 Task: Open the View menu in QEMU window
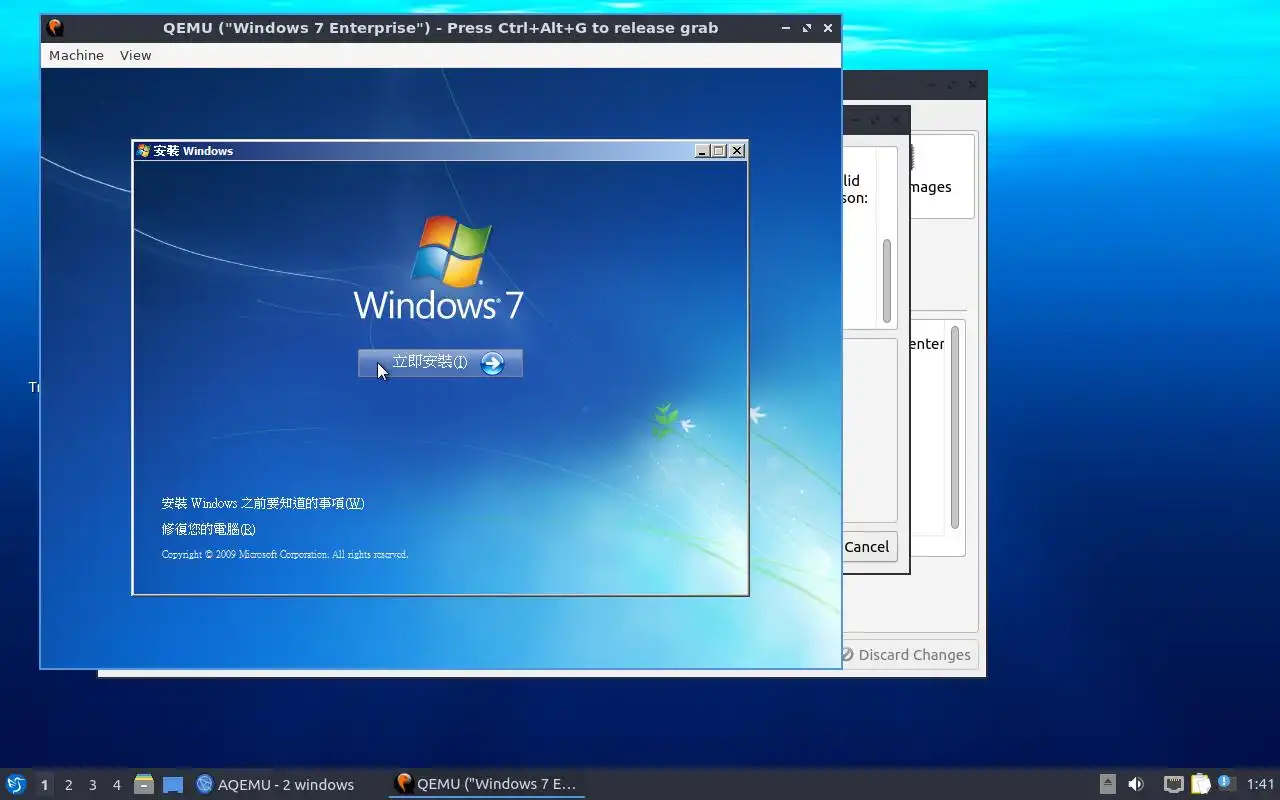[135, 55]
